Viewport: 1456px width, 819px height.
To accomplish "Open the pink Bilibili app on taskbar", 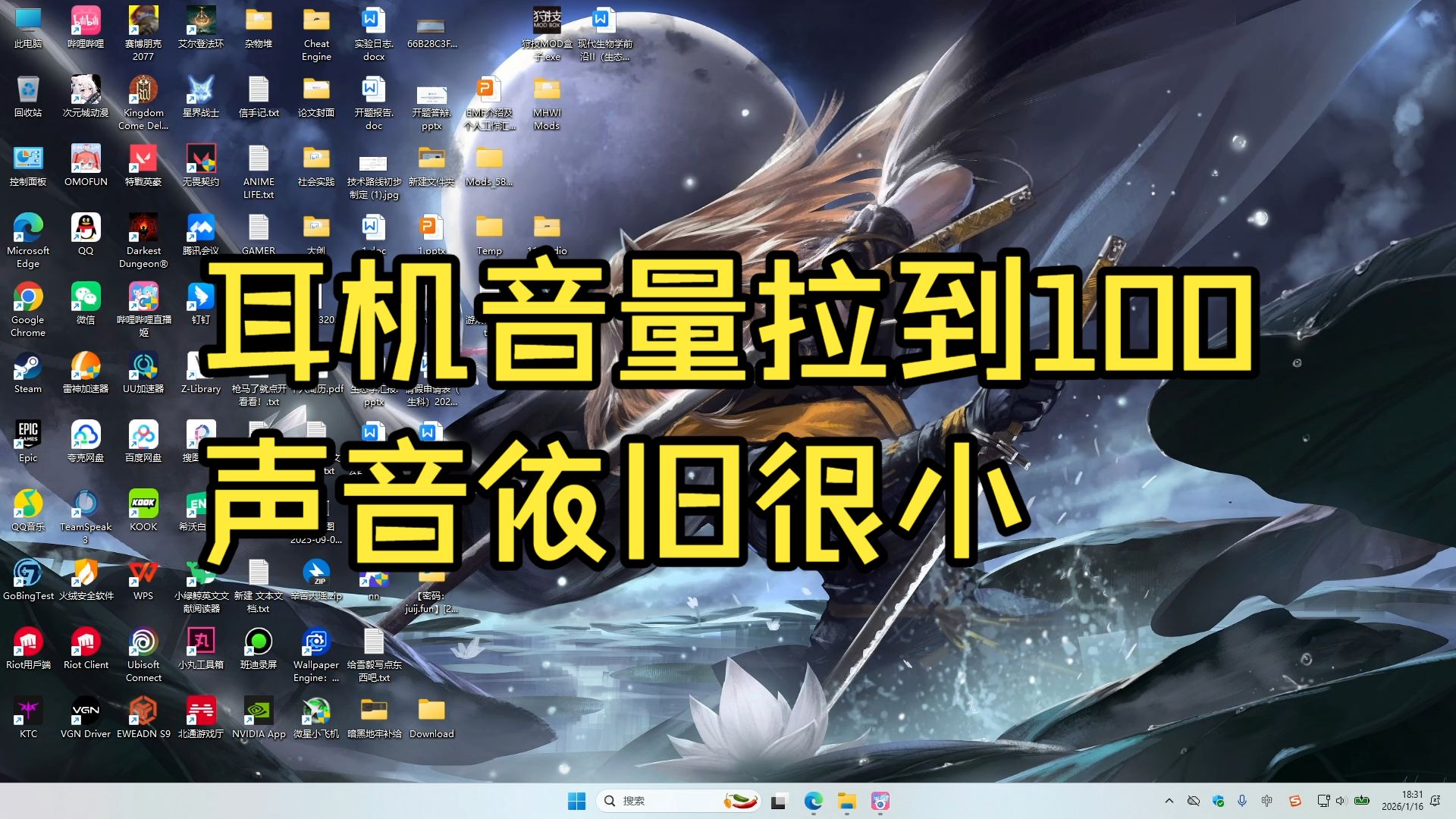I will (880, 801).
